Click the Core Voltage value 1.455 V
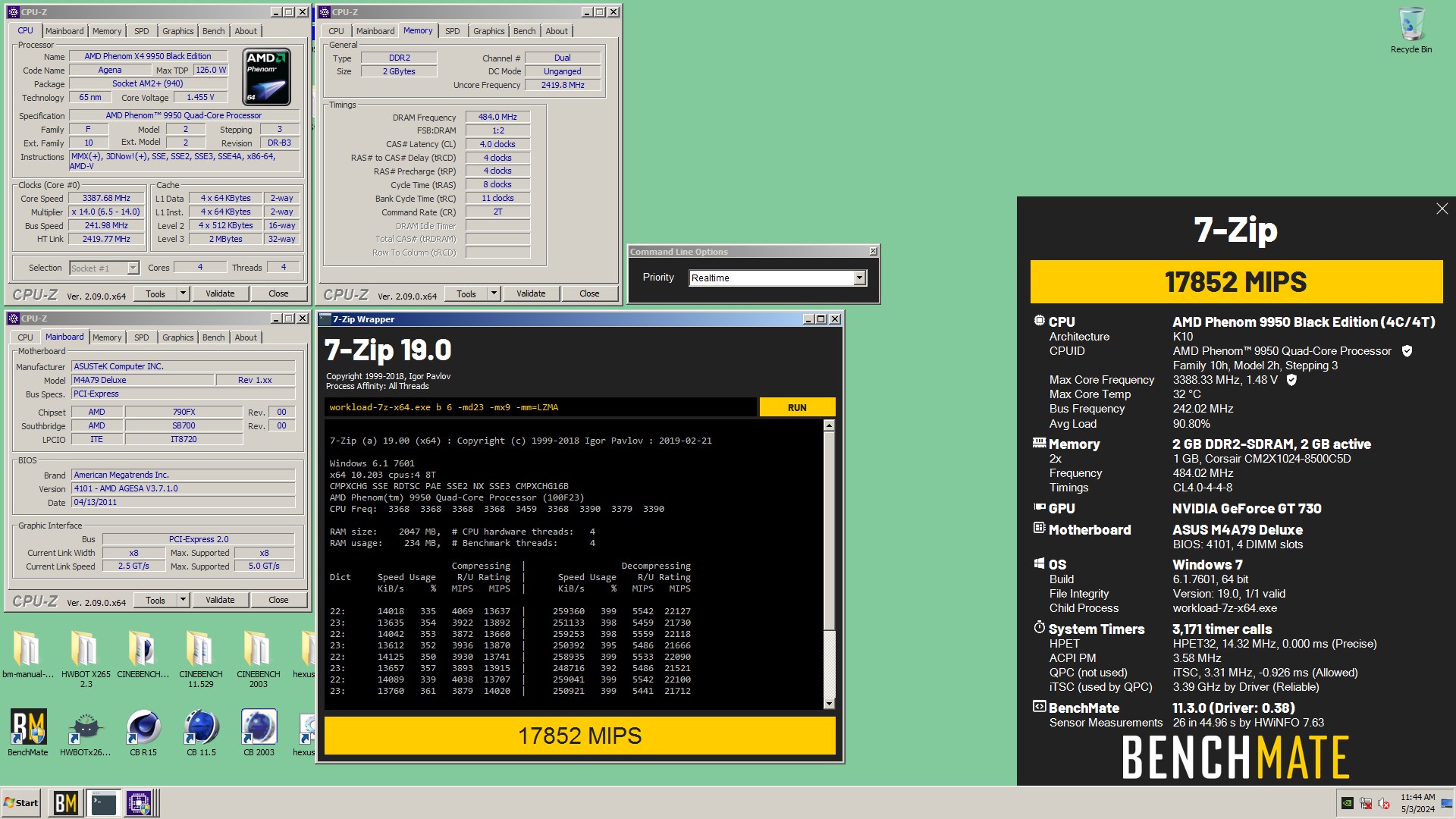1456x819 pixels. click(x=200, y=97)
